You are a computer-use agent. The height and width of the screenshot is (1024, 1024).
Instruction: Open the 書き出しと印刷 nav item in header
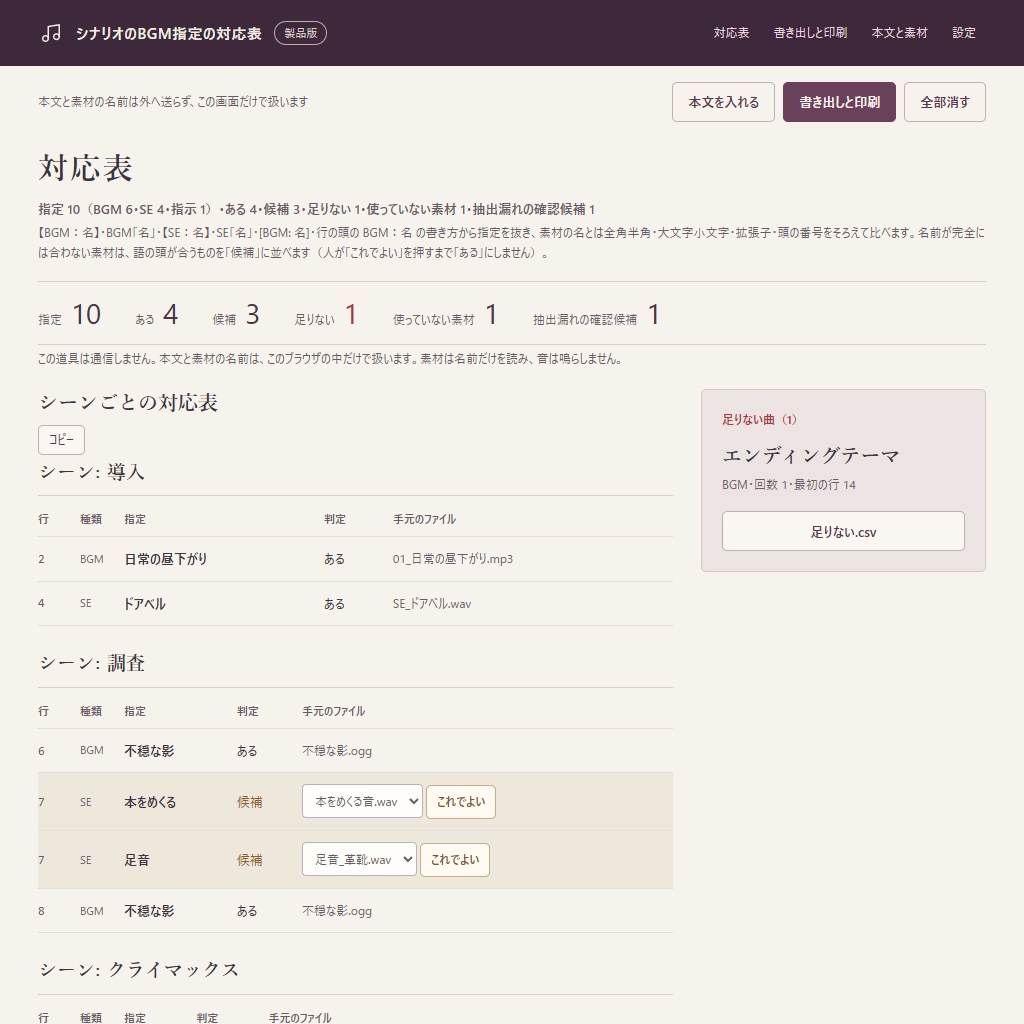click(x=810, y=33)
